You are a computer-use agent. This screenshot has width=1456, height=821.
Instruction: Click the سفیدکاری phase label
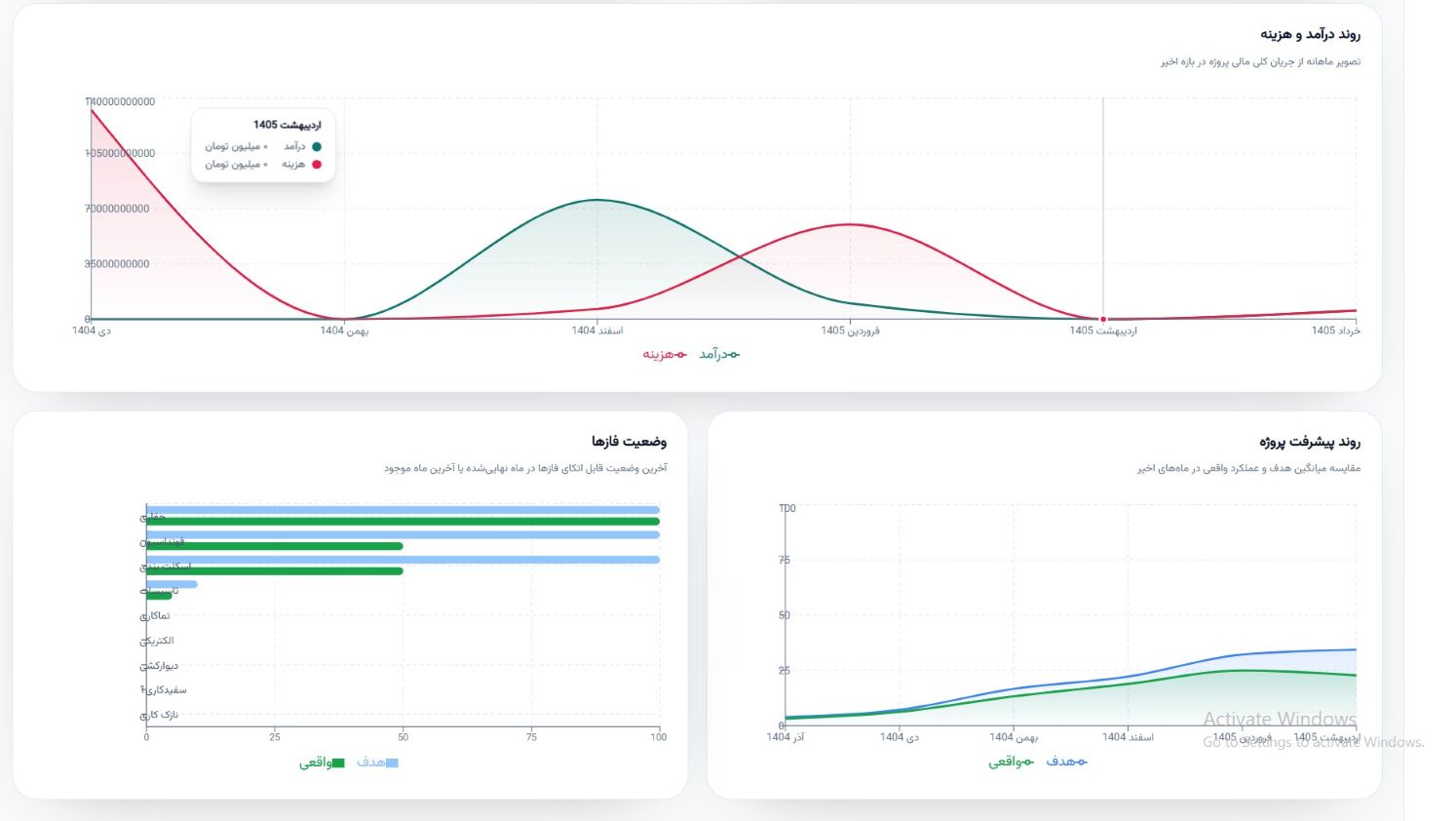point(164,690)
